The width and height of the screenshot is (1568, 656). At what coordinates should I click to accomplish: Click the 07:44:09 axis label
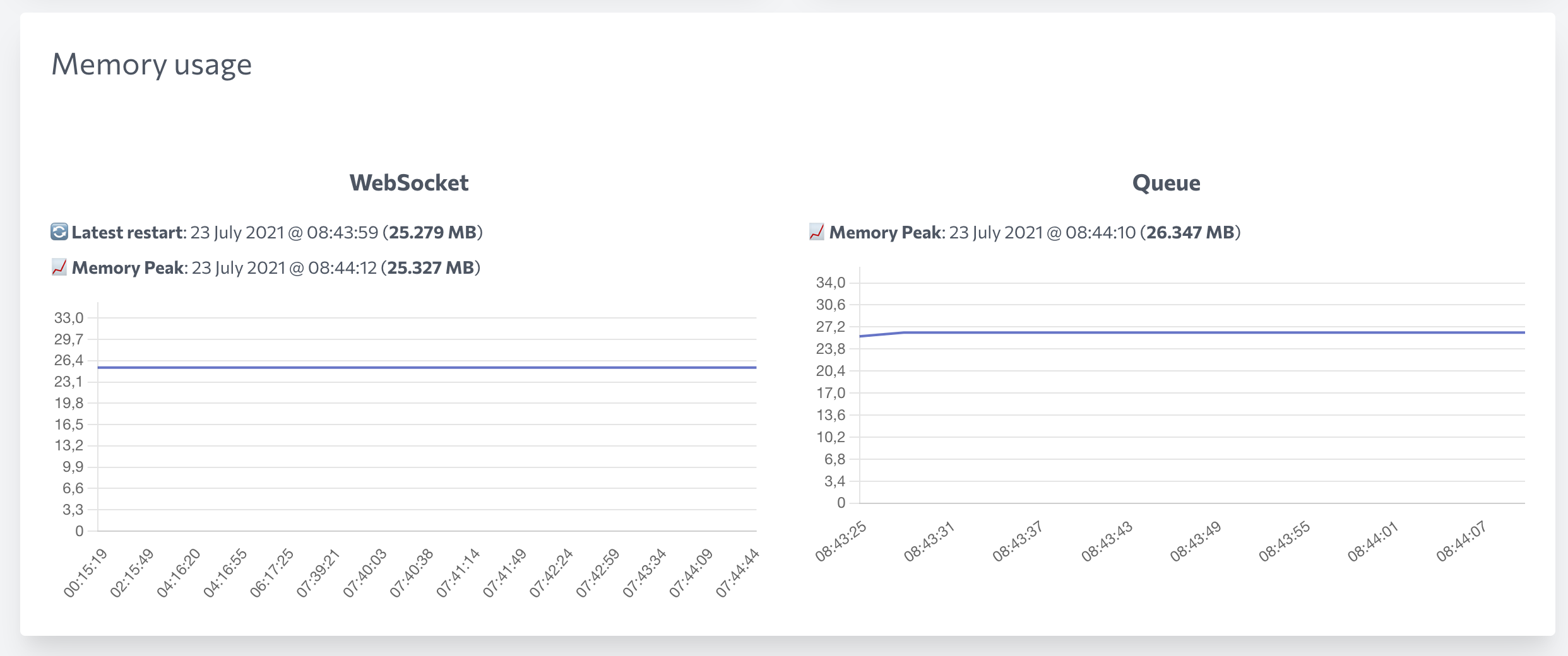[691, 573]
